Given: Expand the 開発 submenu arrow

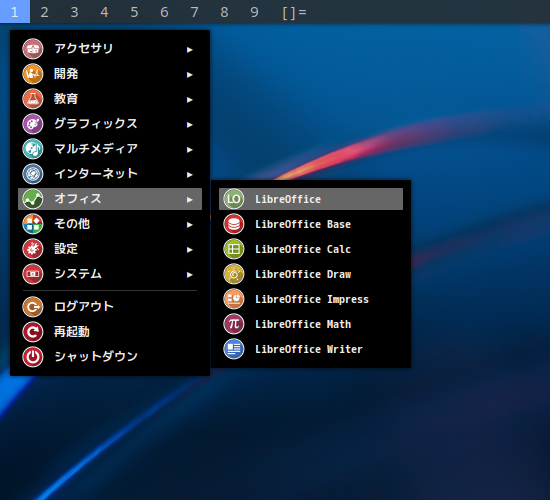Looking at the screenshot, I should 189,75.
